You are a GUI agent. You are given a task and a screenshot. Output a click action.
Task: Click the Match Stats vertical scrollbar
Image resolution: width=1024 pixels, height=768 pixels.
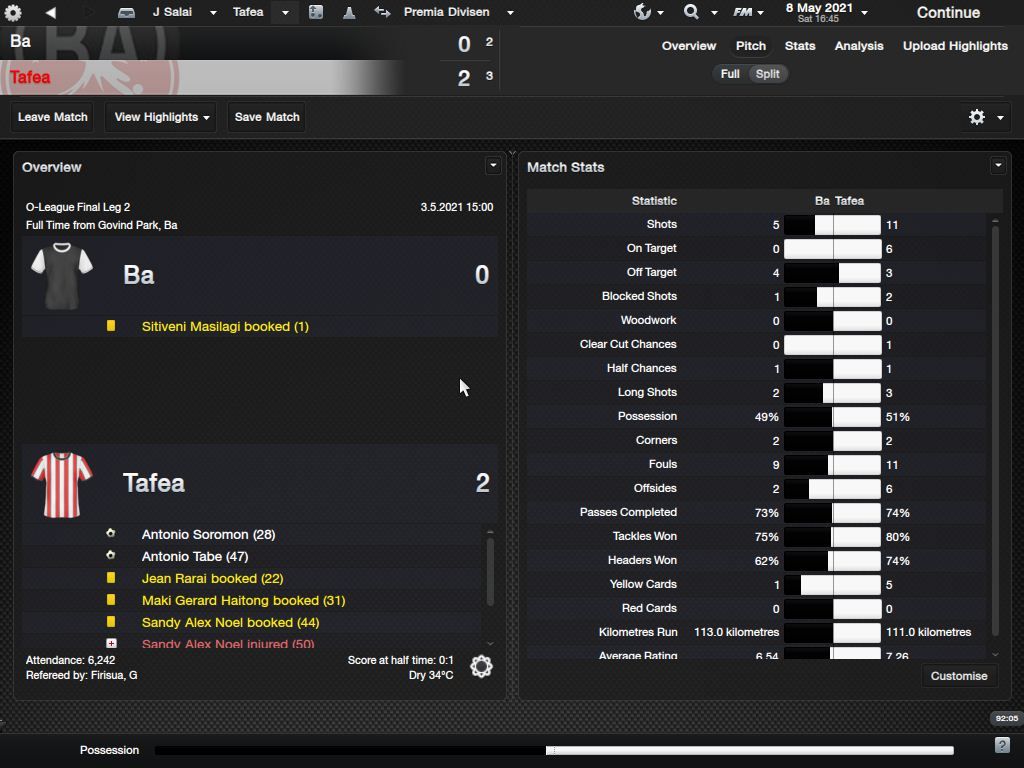coord(995,430)
